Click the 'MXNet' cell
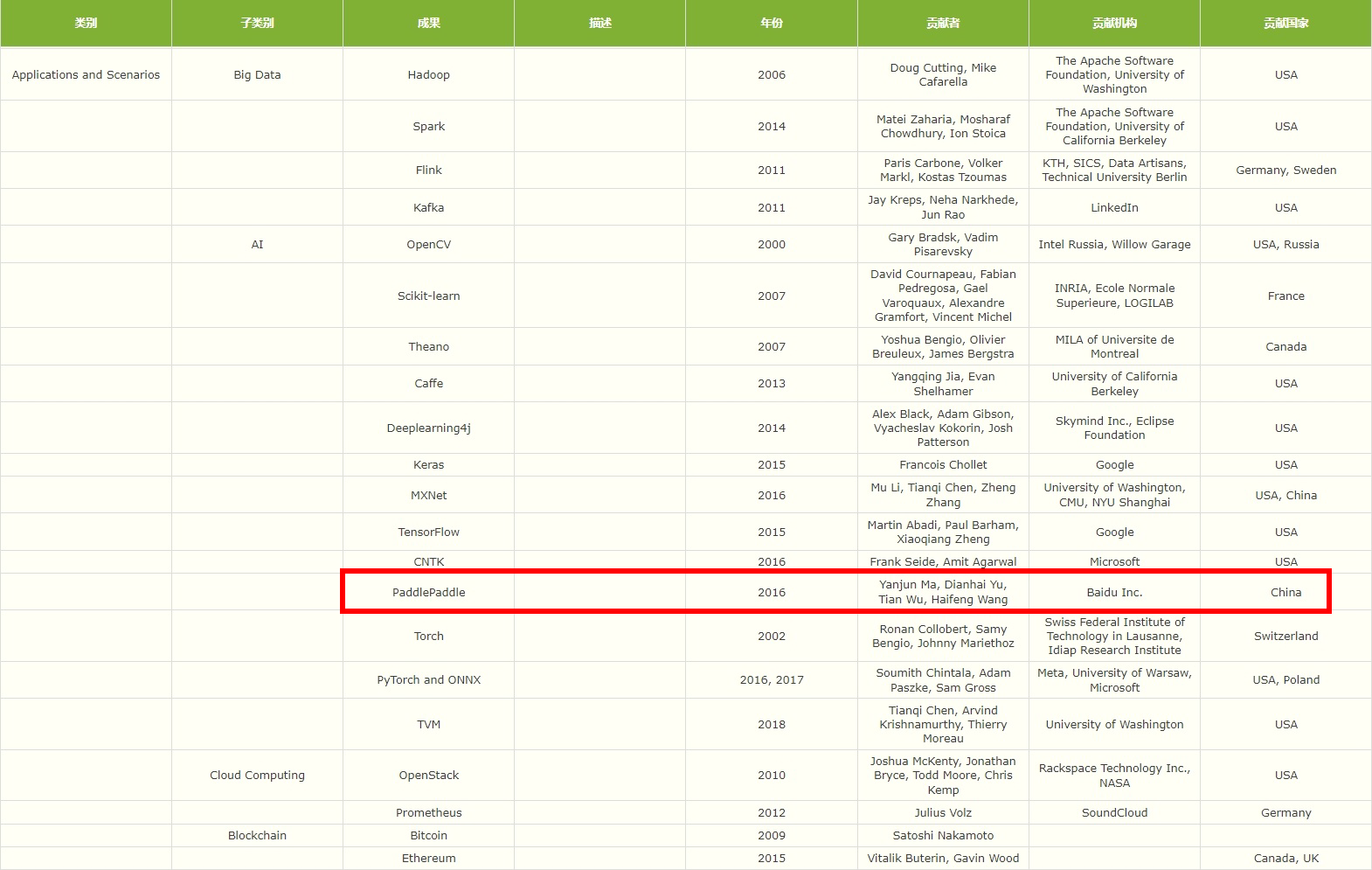 pyautogui.click(x=428, y=495)
